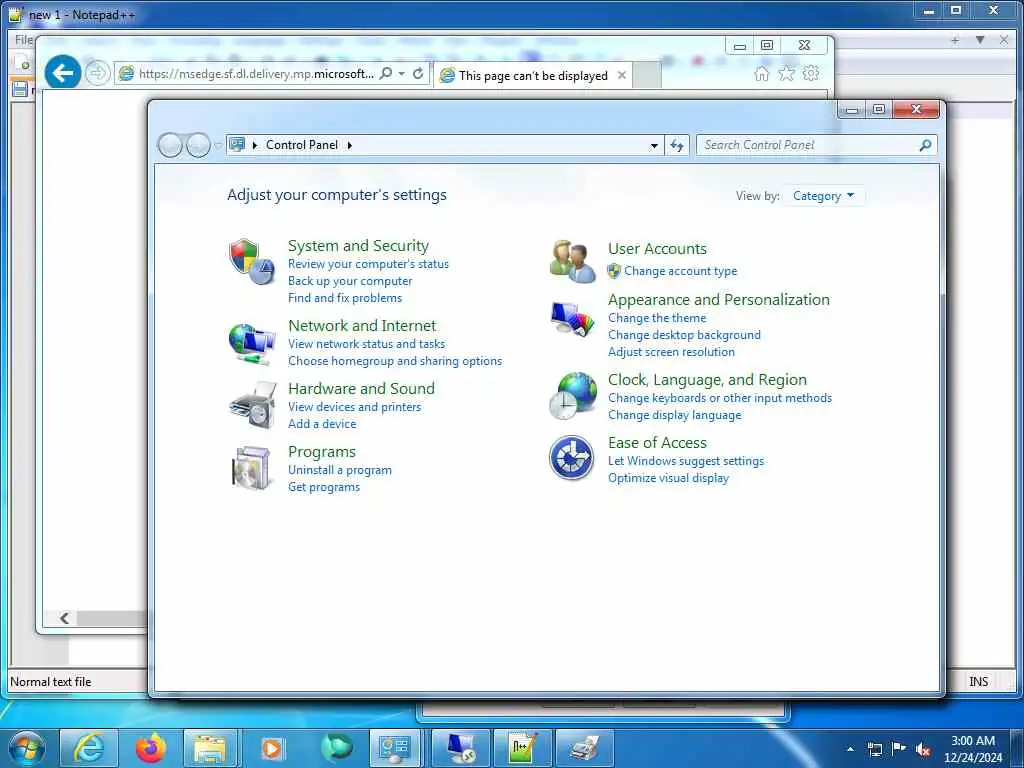1024x768 pixels.
Task: Click 'Normal text file' in status bar
Action: point(50,681)
